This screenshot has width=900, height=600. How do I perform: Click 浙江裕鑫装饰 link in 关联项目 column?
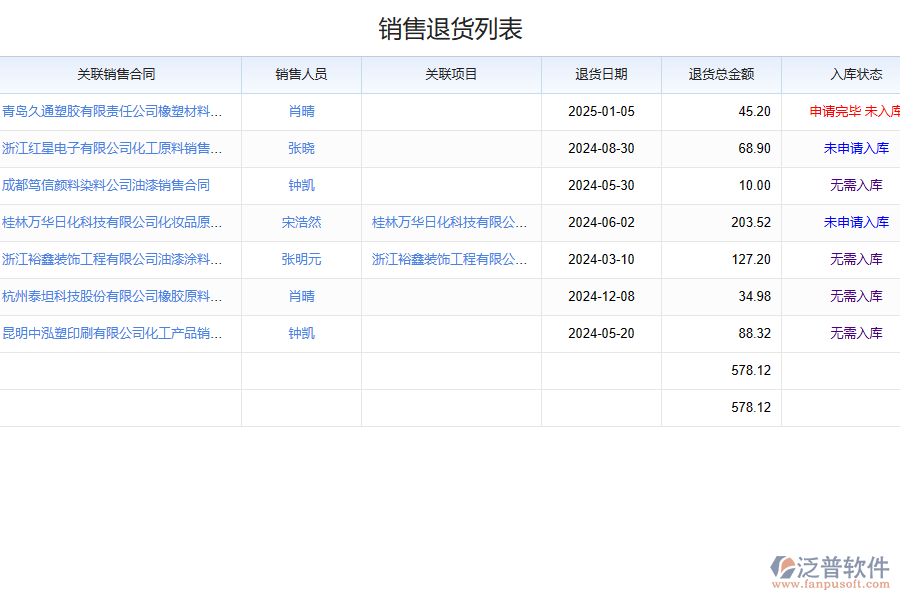(x=450, y=259)
